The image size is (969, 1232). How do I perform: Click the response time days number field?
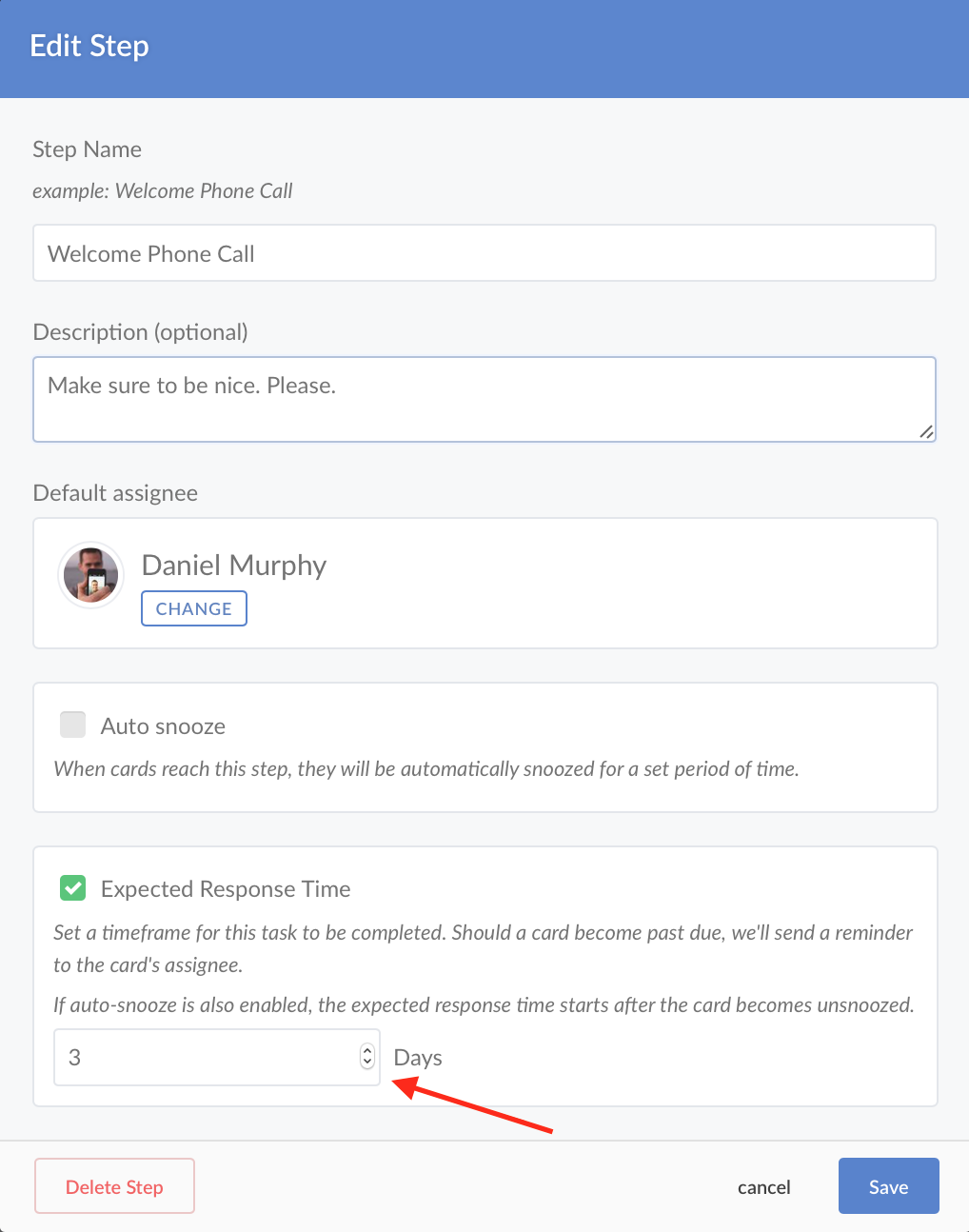[x=205, y=1057]
